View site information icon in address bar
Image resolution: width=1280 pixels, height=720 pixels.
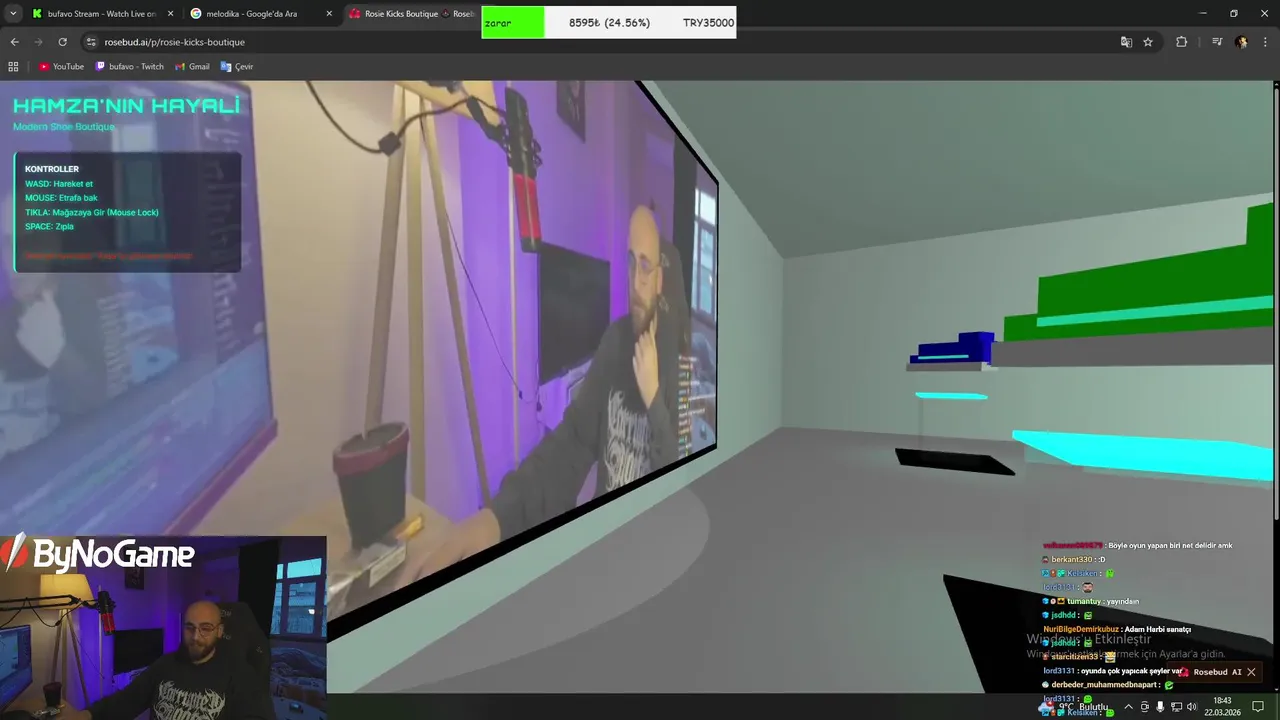click(91, 42)
